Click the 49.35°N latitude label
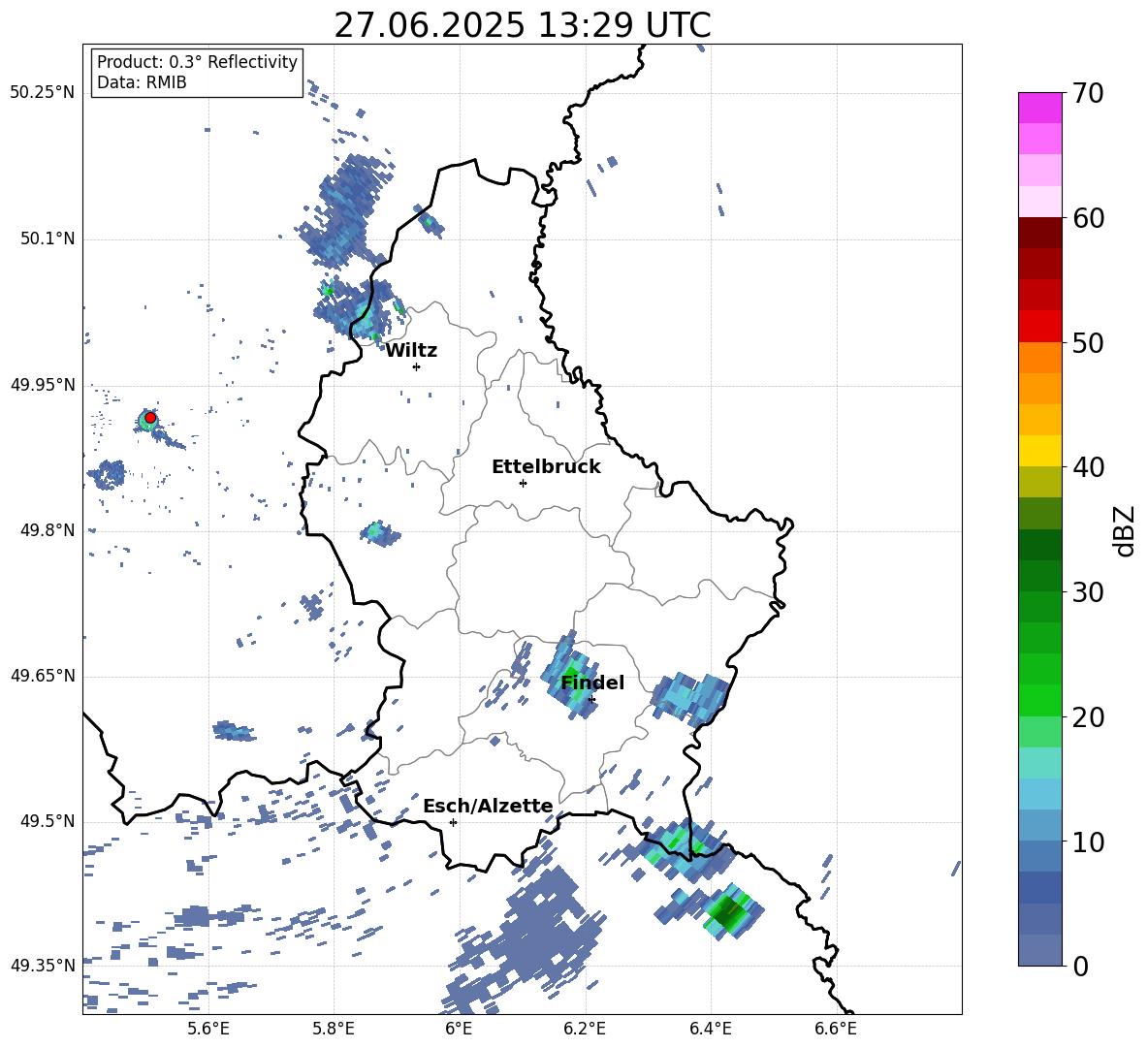The height and width of the screenshot is (1048, 1148). [43, 966]
